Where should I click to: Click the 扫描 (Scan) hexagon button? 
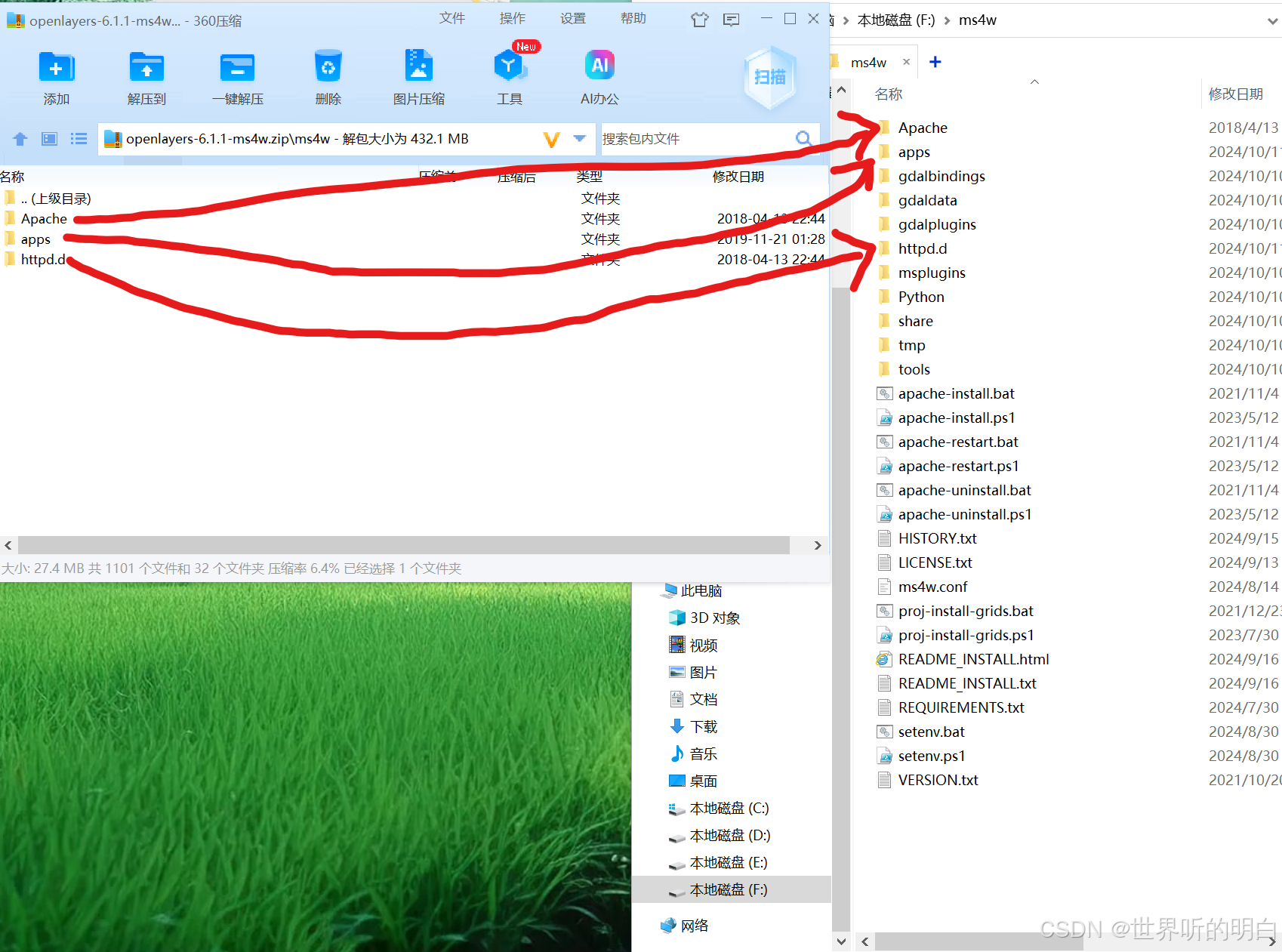pos(769,77)
